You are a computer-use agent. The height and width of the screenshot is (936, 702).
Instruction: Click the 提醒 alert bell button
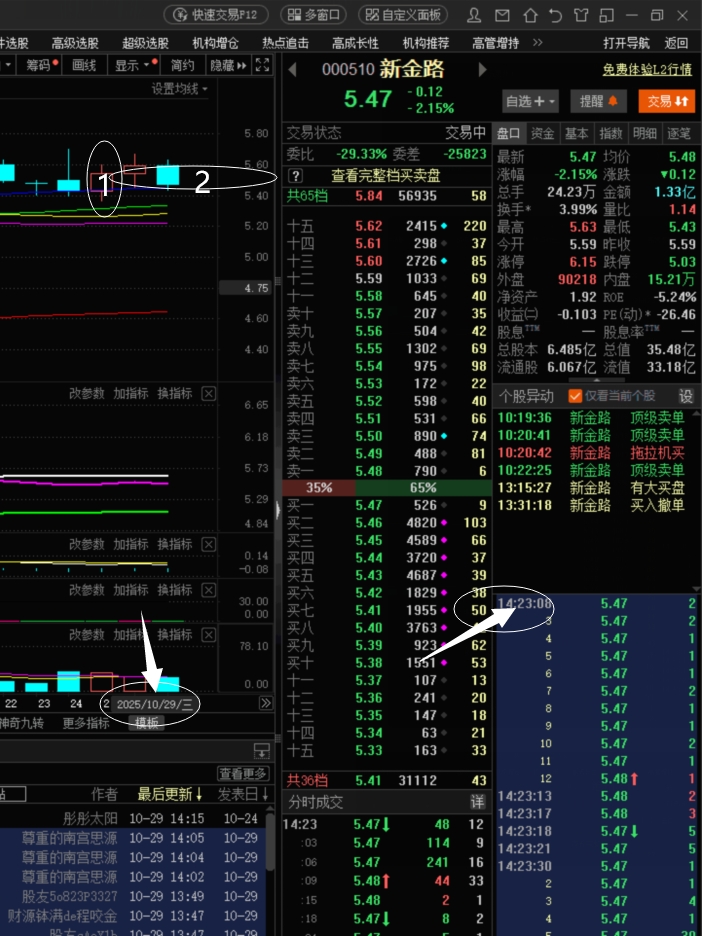pos(599,101)
